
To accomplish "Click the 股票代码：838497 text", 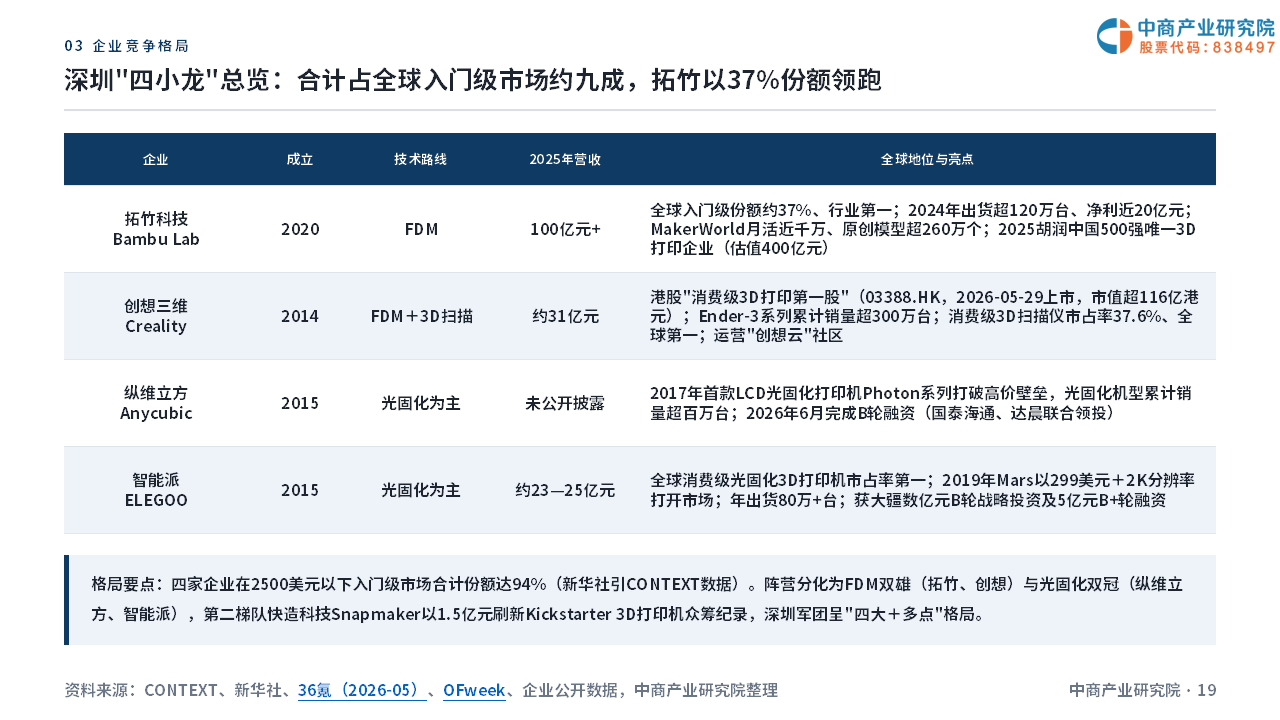I will click(x=1208, y=47).
